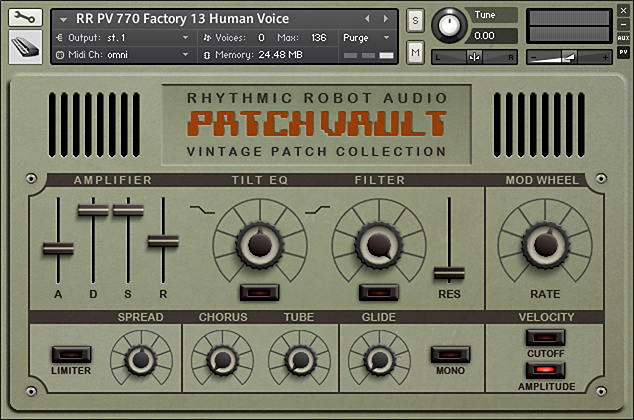Click the Max voices value 136
The image size is (634, 420).
tap(318, 38)
